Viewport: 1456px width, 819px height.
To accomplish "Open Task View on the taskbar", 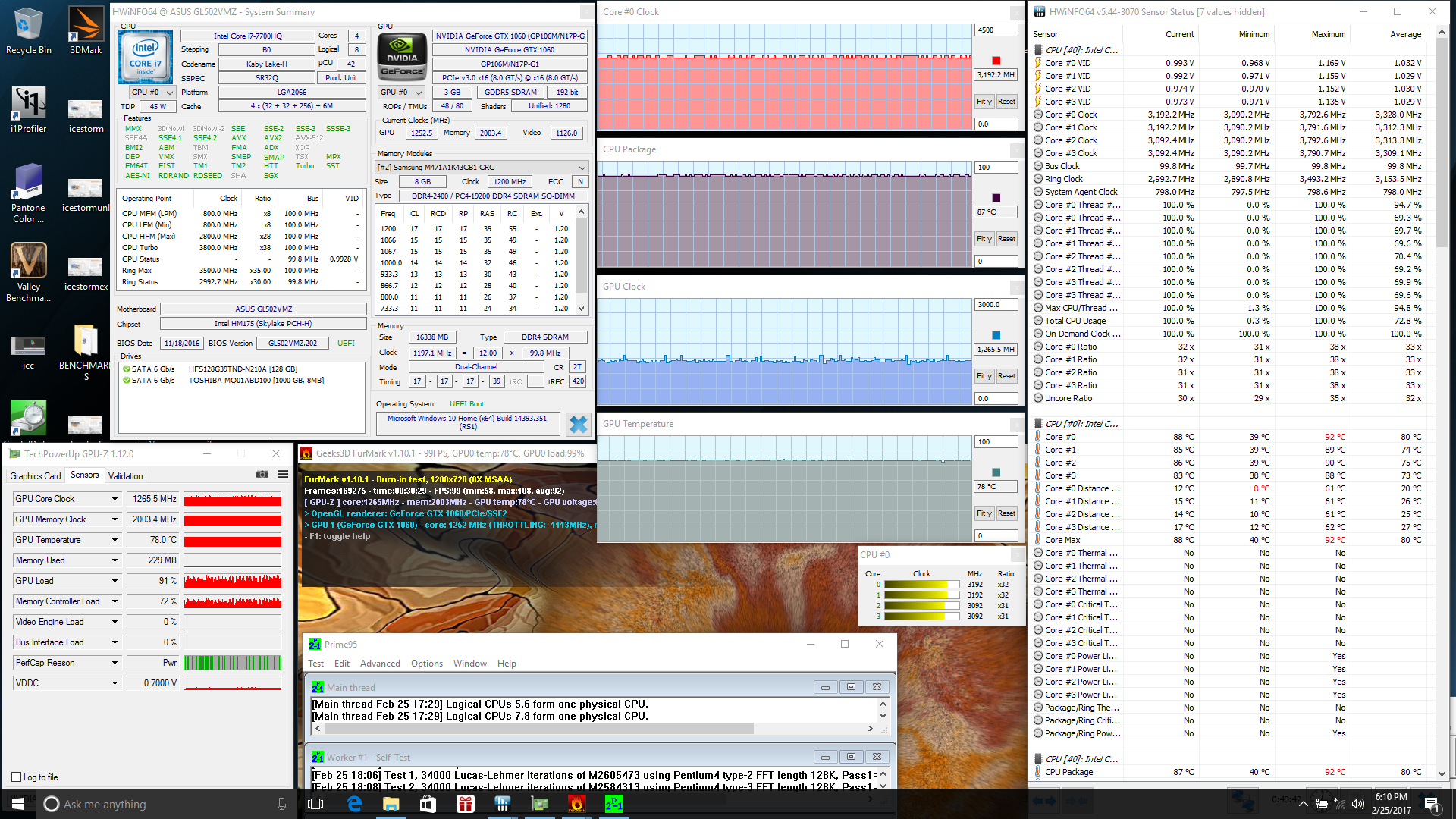I will [x=315, y=804].
